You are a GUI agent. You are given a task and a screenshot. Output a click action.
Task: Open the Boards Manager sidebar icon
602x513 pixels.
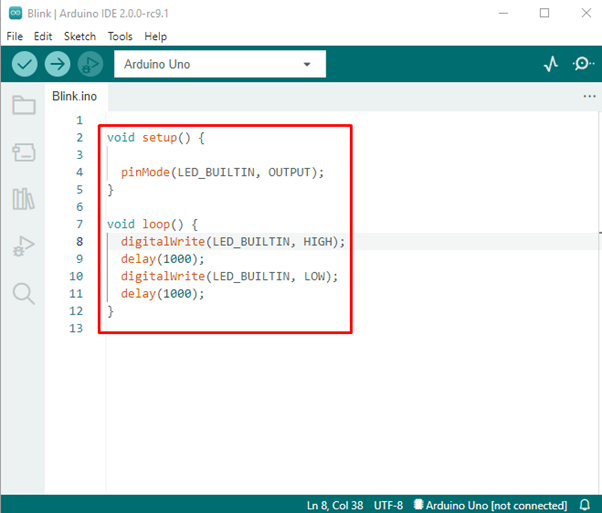(x=24, y=152)
